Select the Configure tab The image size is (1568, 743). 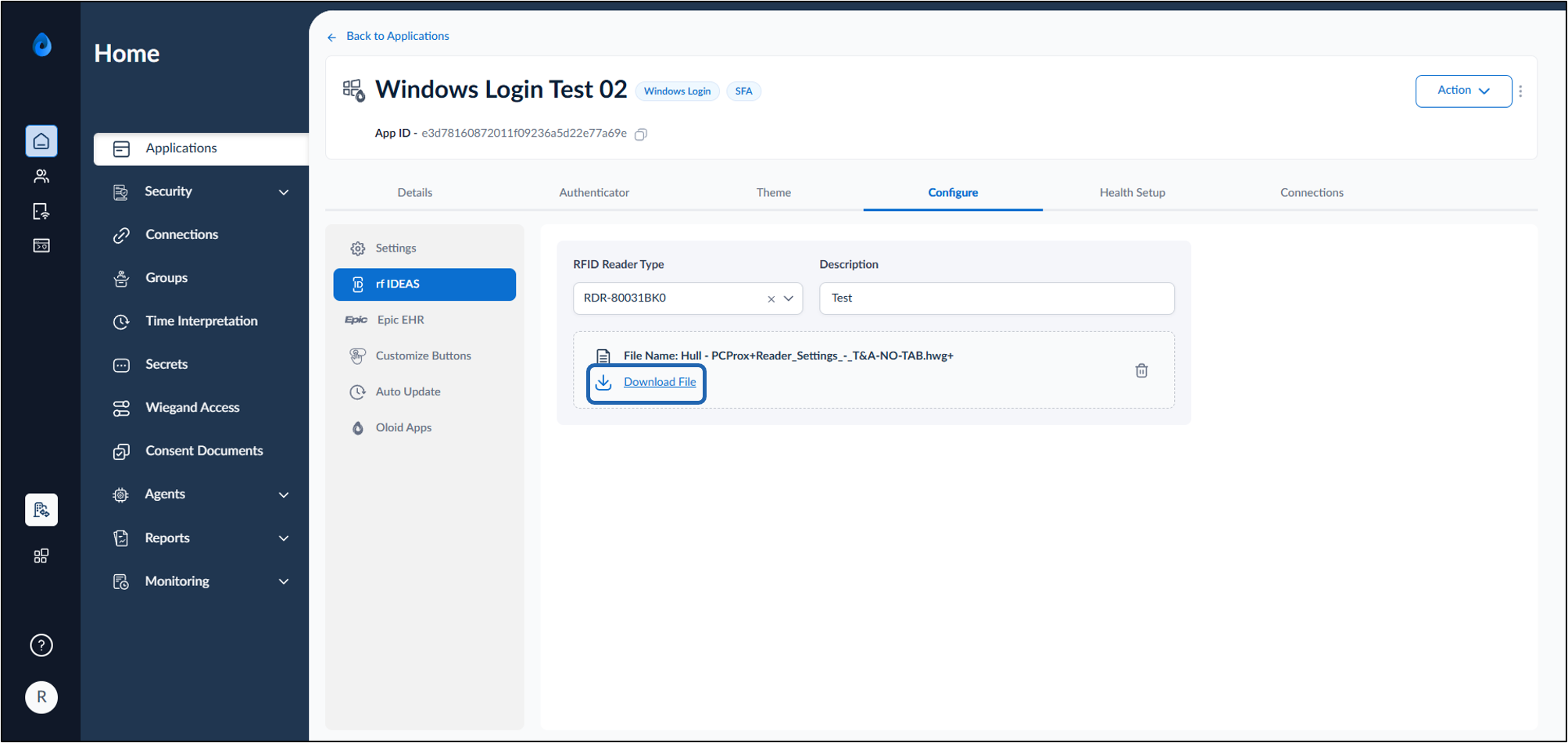[x=953, y=192]
